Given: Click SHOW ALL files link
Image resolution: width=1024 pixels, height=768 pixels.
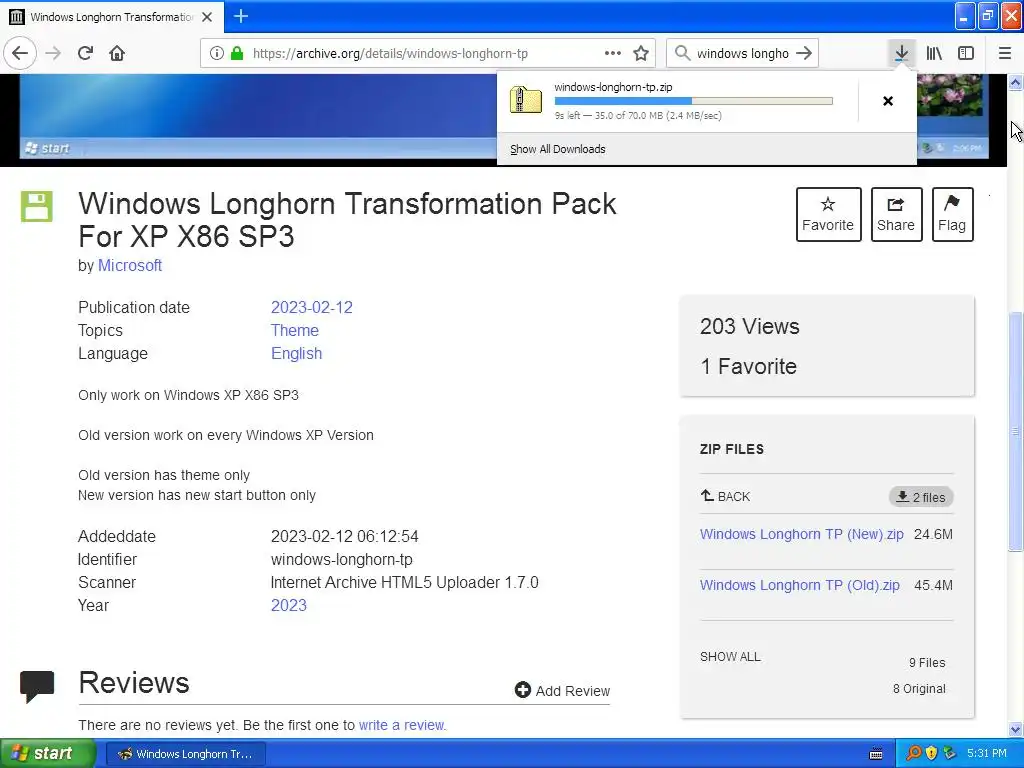Looking at the screenshot, I should 730,656.
